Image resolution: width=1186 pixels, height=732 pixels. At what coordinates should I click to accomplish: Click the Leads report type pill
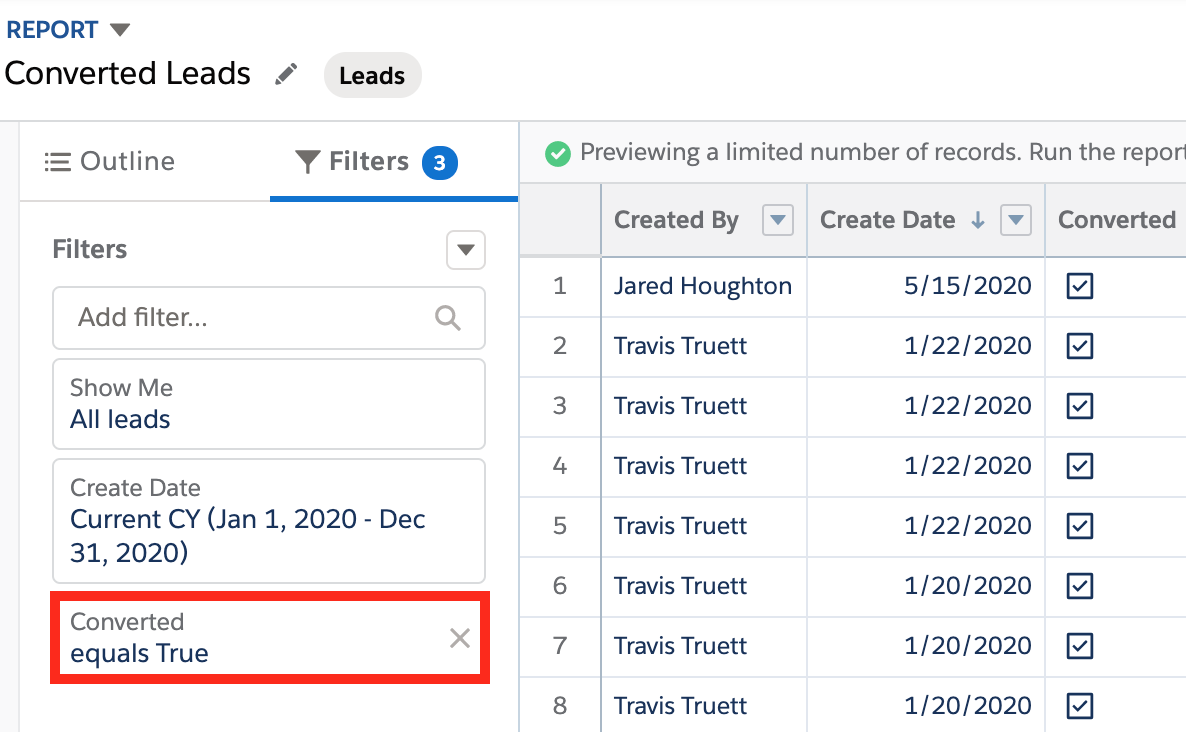point(372,76)
